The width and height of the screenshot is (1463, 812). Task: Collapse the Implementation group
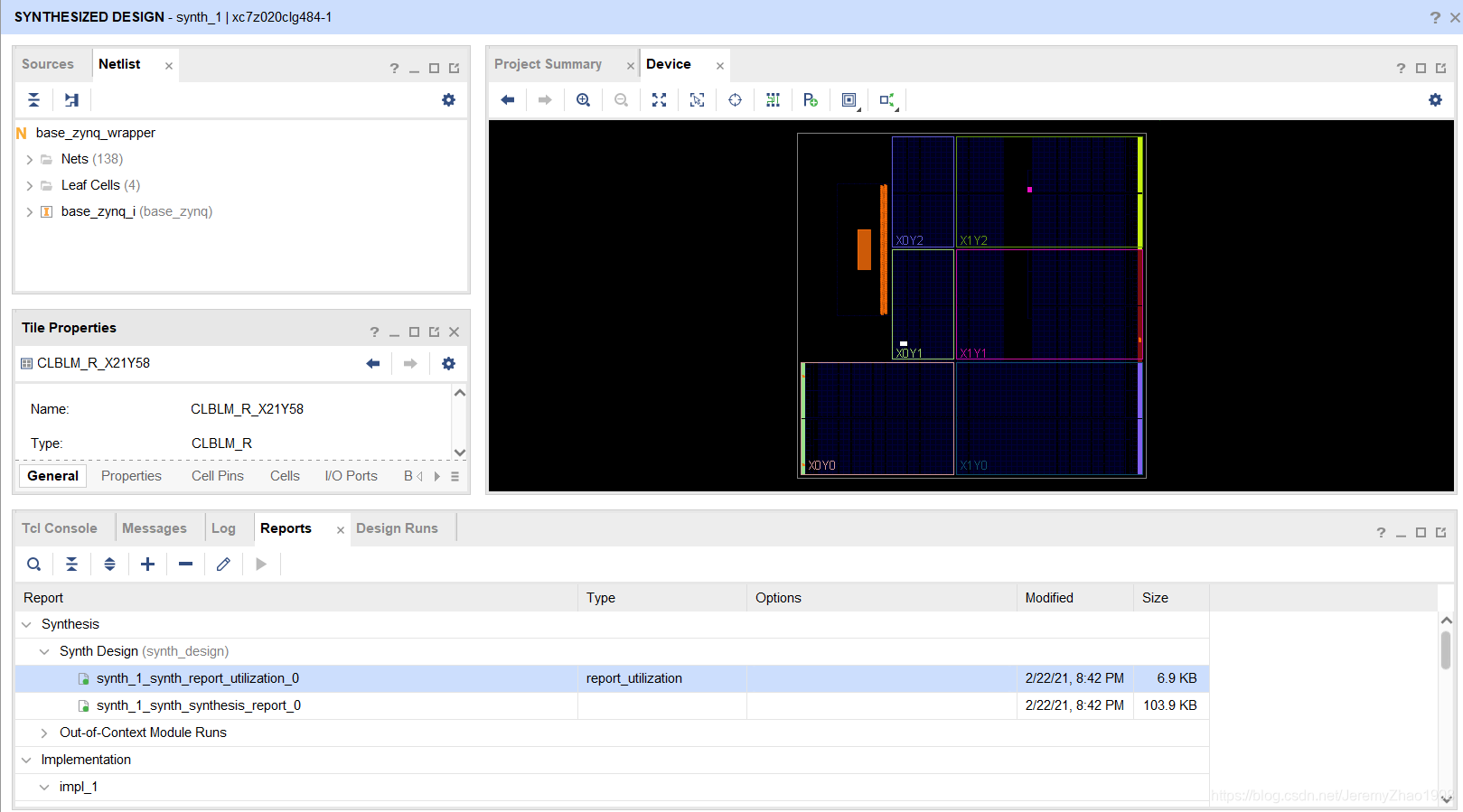[26, 761]
